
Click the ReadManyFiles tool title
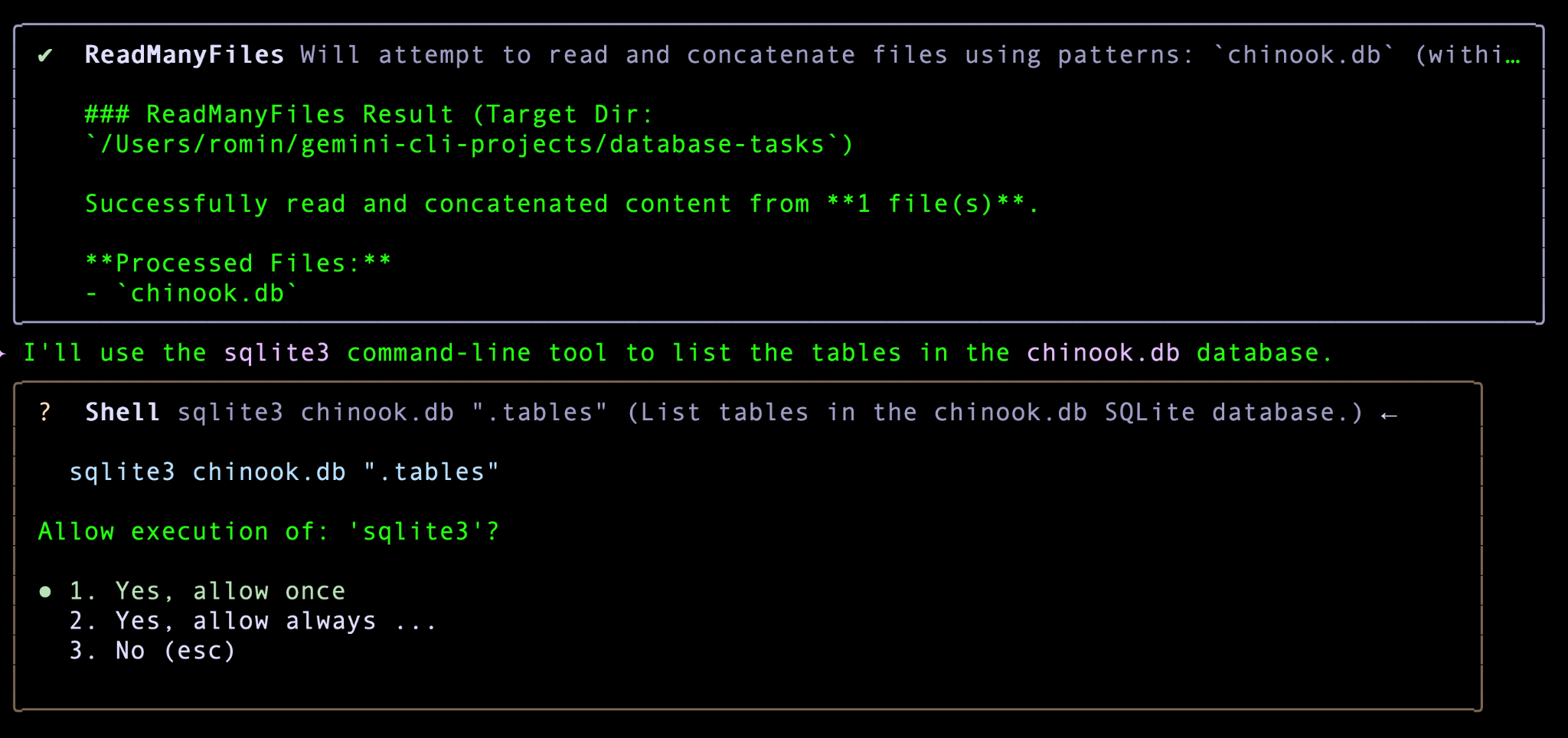(x=184, y=55)
